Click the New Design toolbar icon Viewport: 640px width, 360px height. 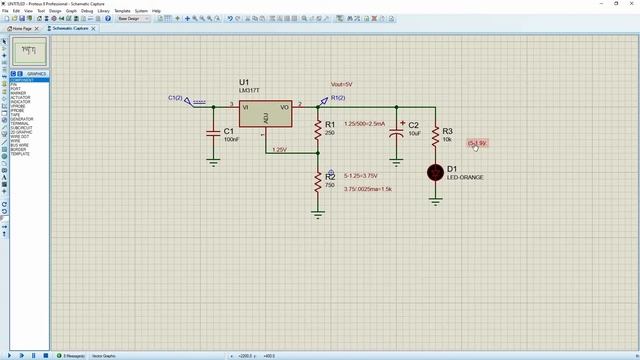(x=7, y=18)
